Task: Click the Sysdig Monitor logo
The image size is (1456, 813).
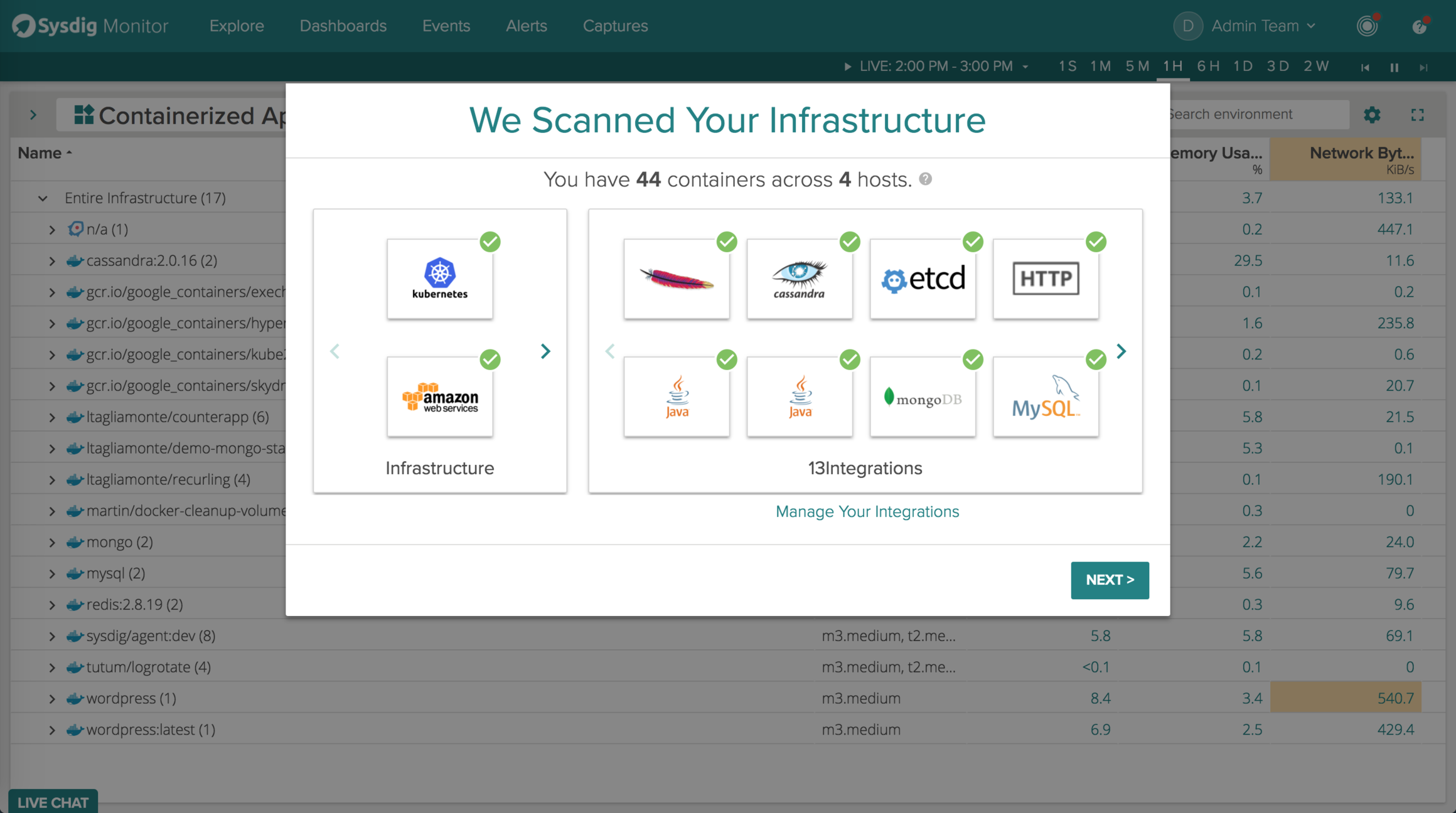Action: pyautogui.click(x=90, y=26)
